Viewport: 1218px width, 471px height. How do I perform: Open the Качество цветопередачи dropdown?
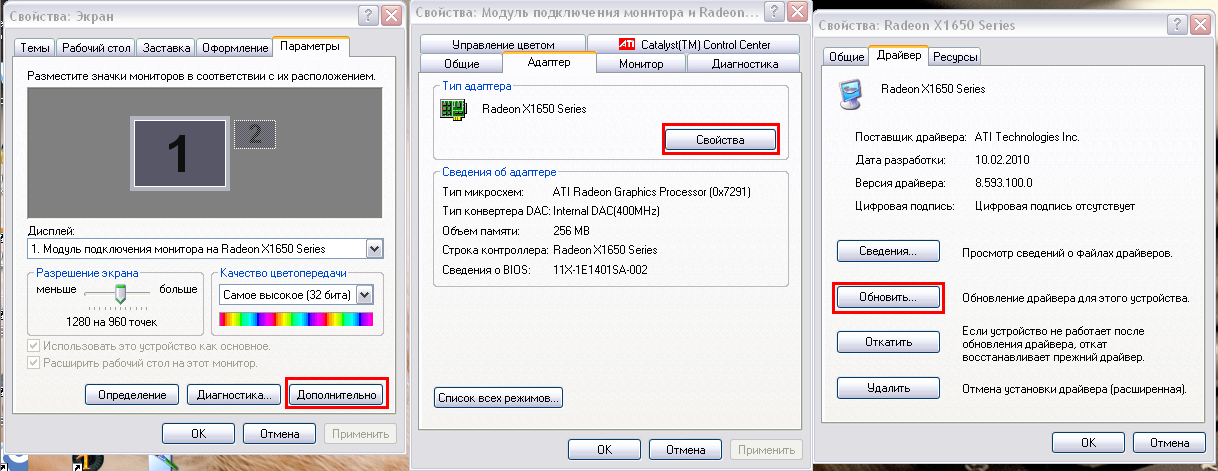364,295
